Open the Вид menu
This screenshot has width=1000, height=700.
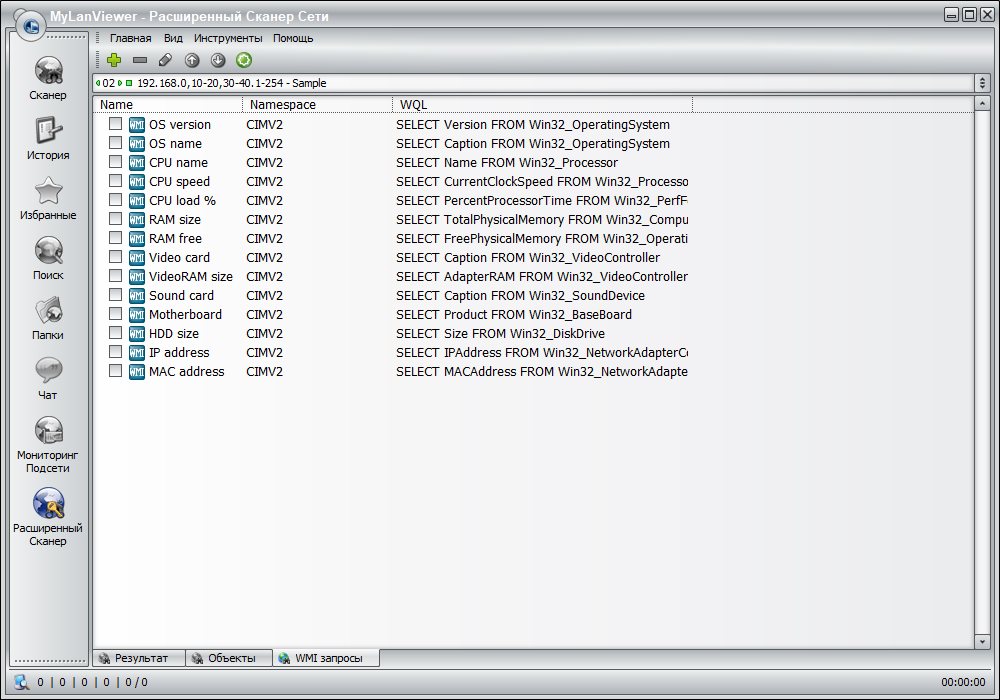173,38
